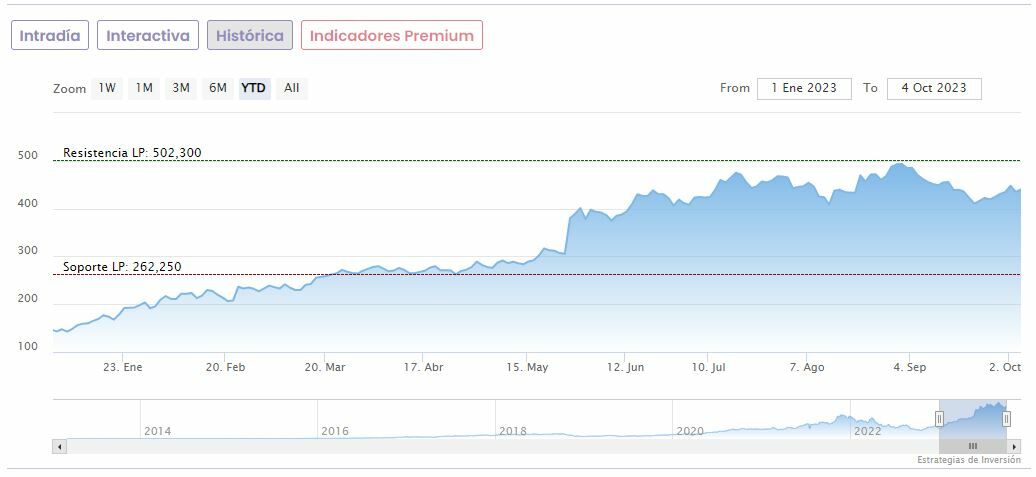Switch to the Intradía tab
1036x477 pixels.
tap(50, 36)
